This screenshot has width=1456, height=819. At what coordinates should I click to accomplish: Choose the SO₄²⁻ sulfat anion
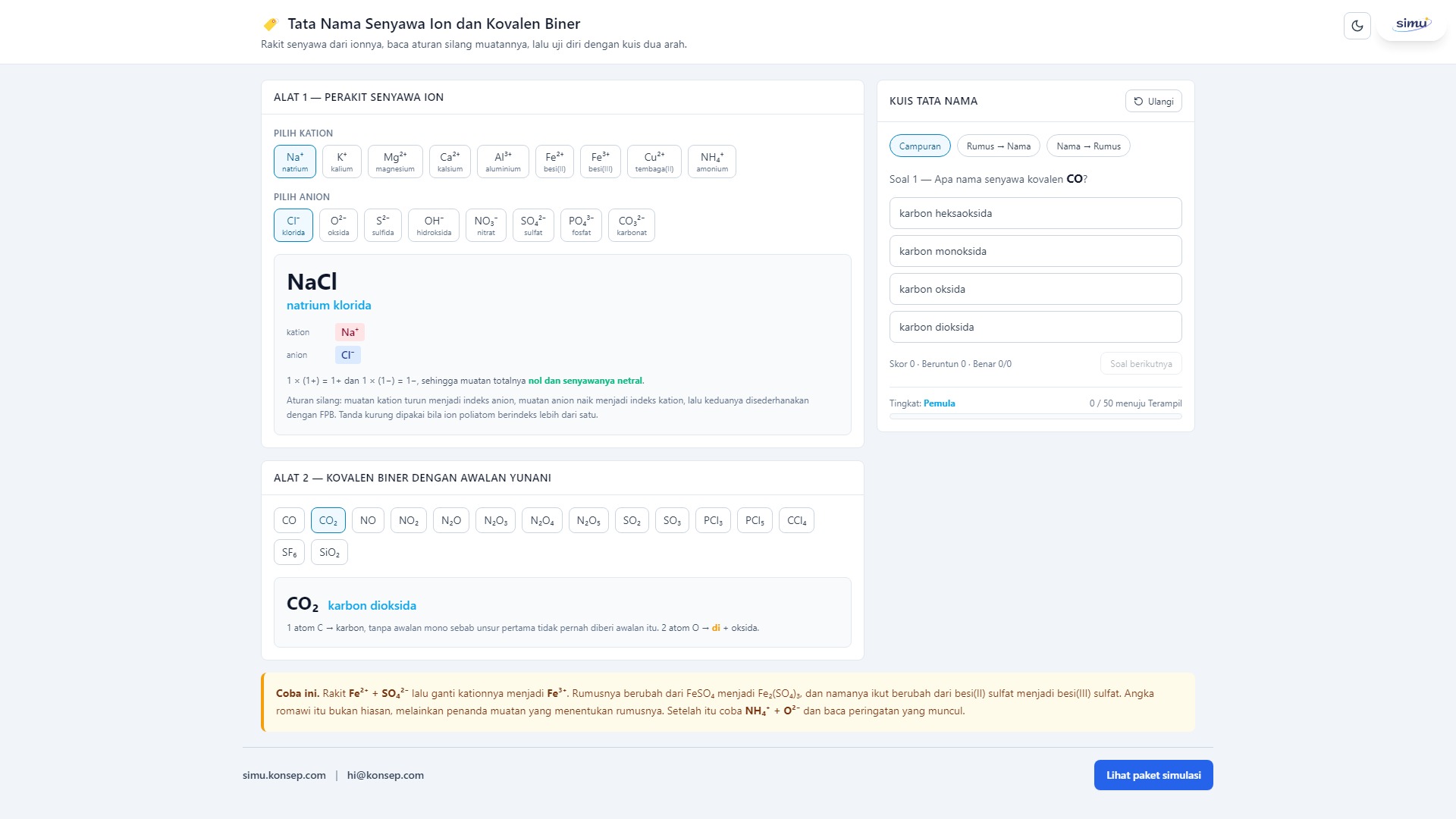(x=533, y=225)
